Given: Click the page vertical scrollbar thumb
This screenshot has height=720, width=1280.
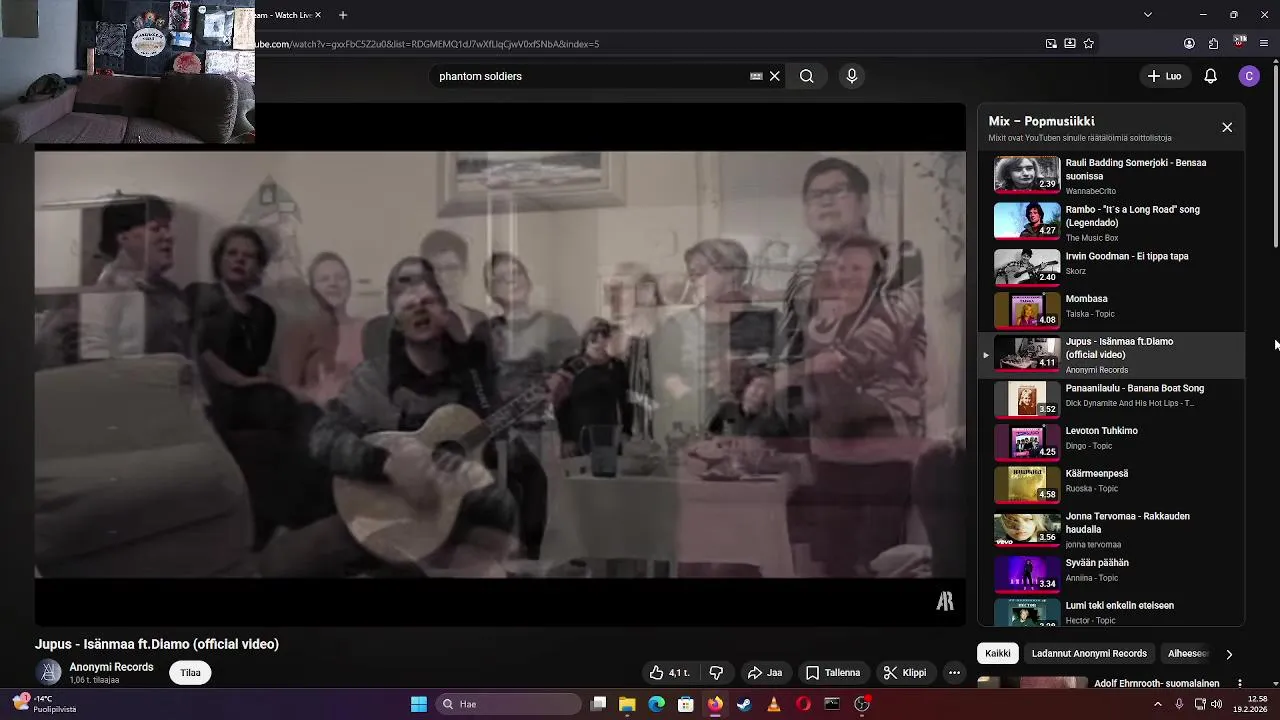Looking at the screenshot, I should point(1276,155).
